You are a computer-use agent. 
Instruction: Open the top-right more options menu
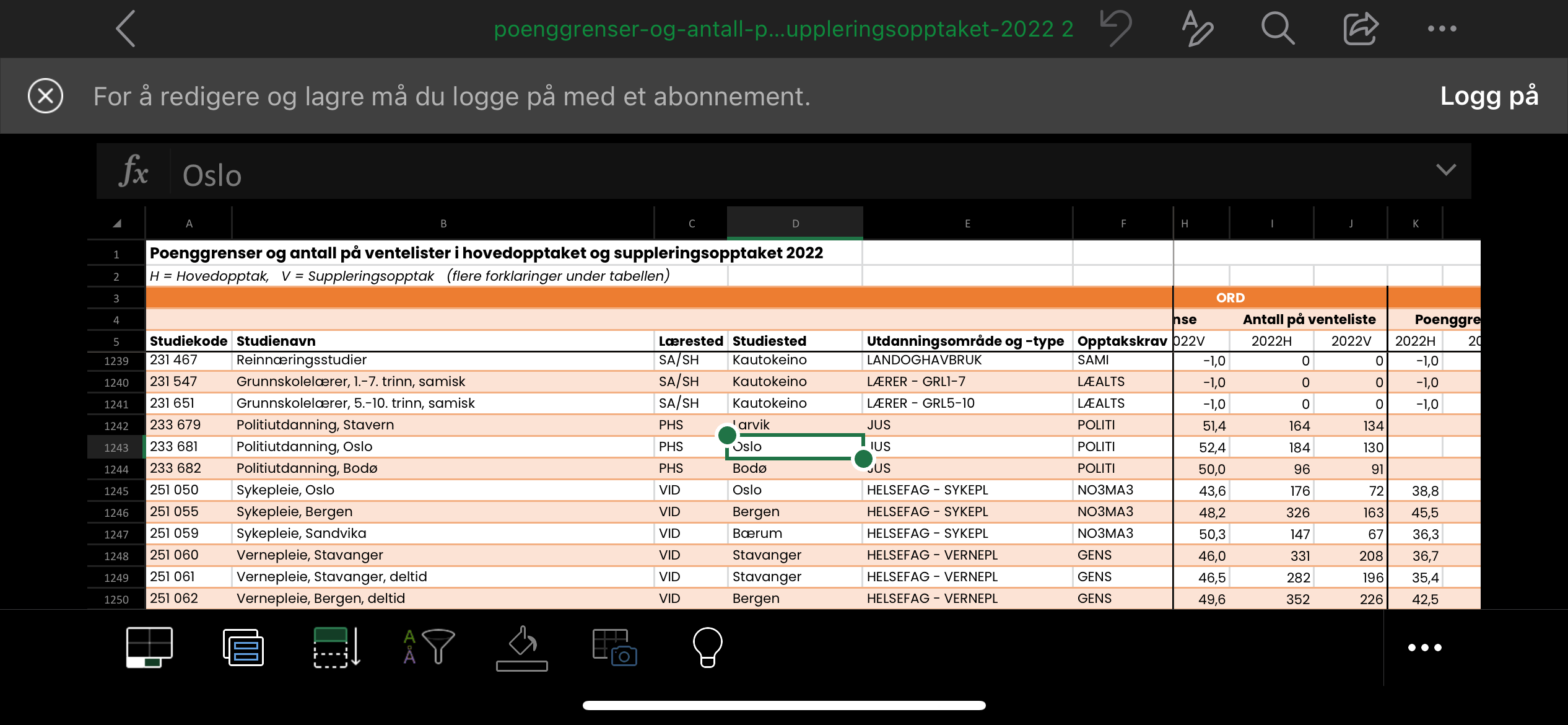point(1442,29)
